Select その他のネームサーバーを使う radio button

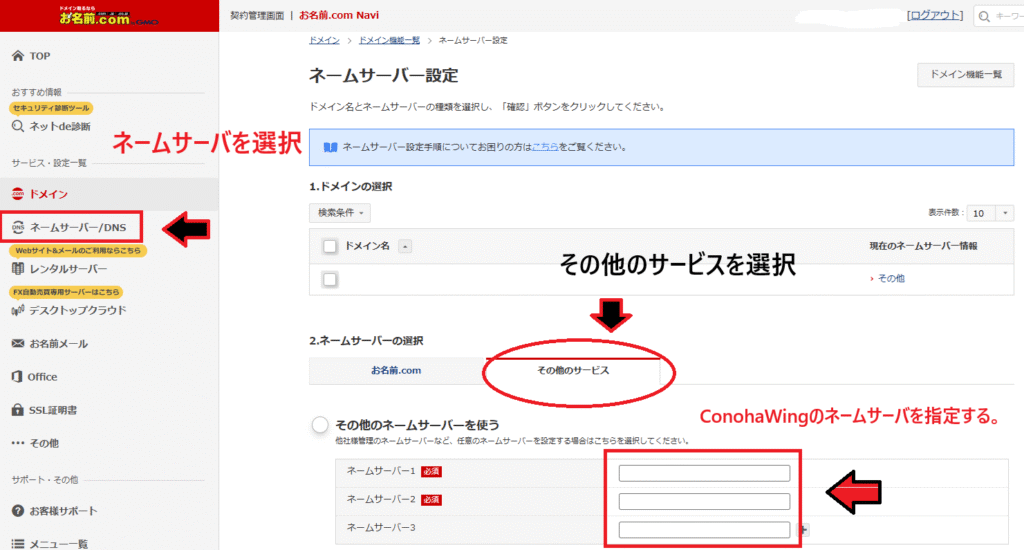coord(320,425)
